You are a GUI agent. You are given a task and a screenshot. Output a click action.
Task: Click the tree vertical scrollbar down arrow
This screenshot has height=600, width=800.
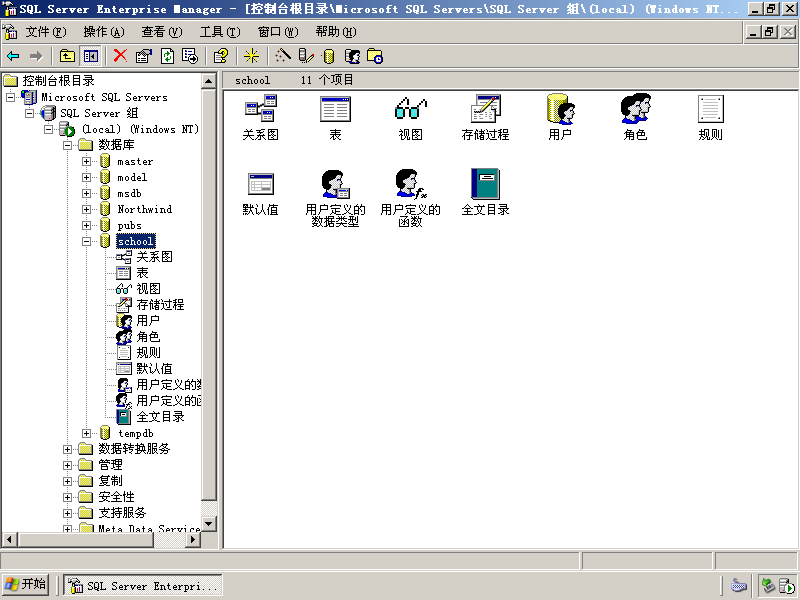pyautogui.click(x=209, y=524)
